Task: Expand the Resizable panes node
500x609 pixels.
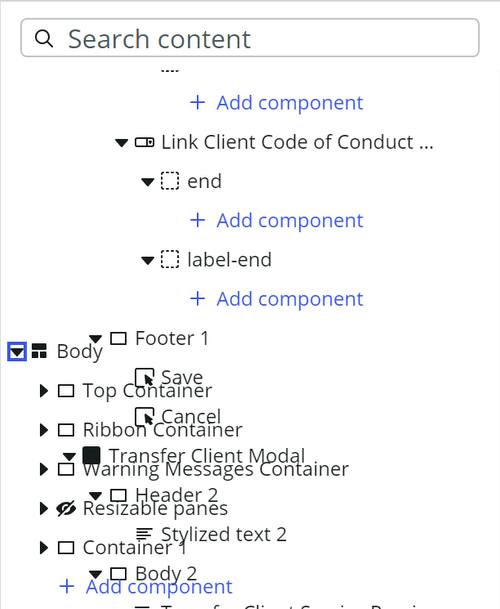Action: tap(44, 508)
